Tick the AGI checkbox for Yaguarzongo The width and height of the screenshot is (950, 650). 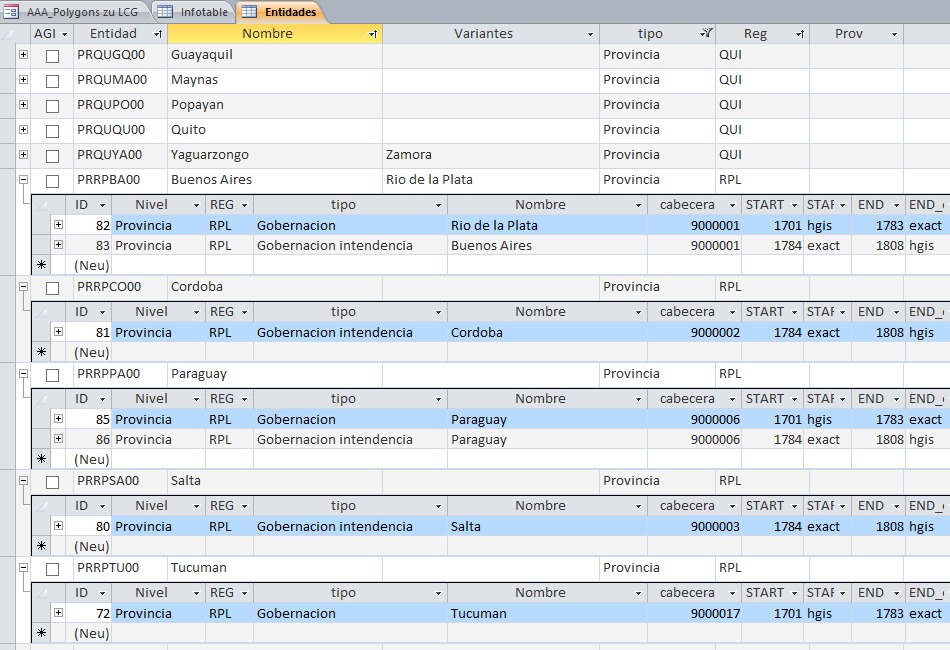52,156
